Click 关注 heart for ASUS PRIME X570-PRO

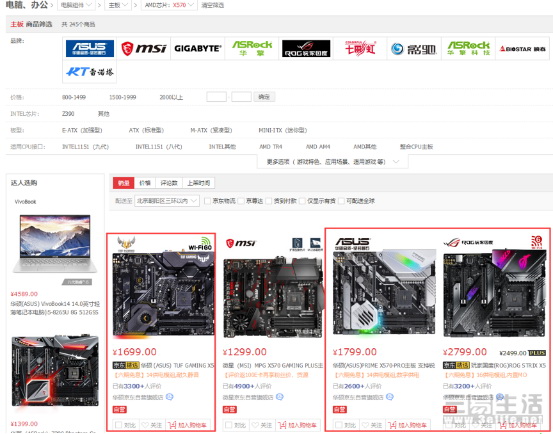point(372,425)
